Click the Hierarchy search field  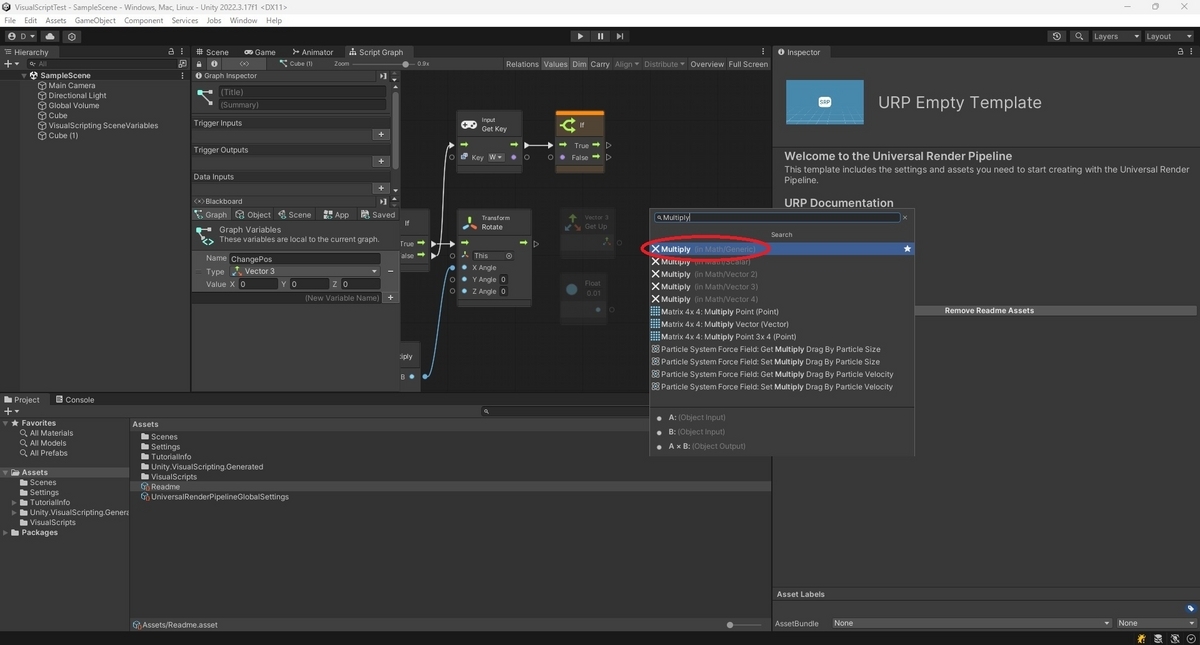[100, 63]
